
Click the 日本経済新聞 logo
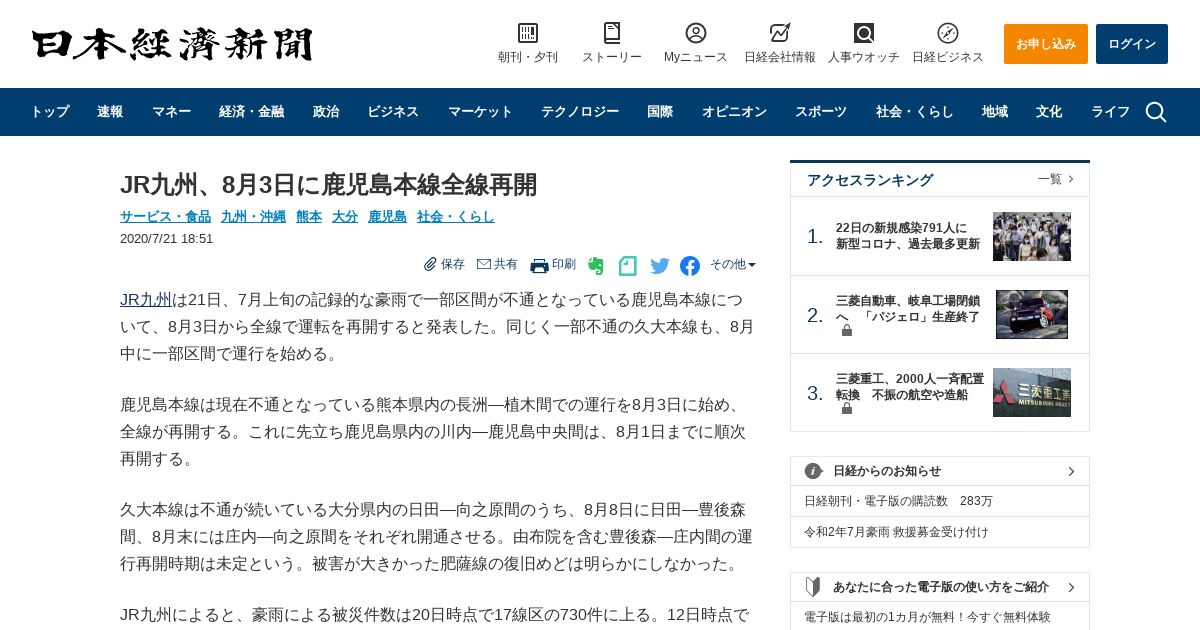click(172, 44)
